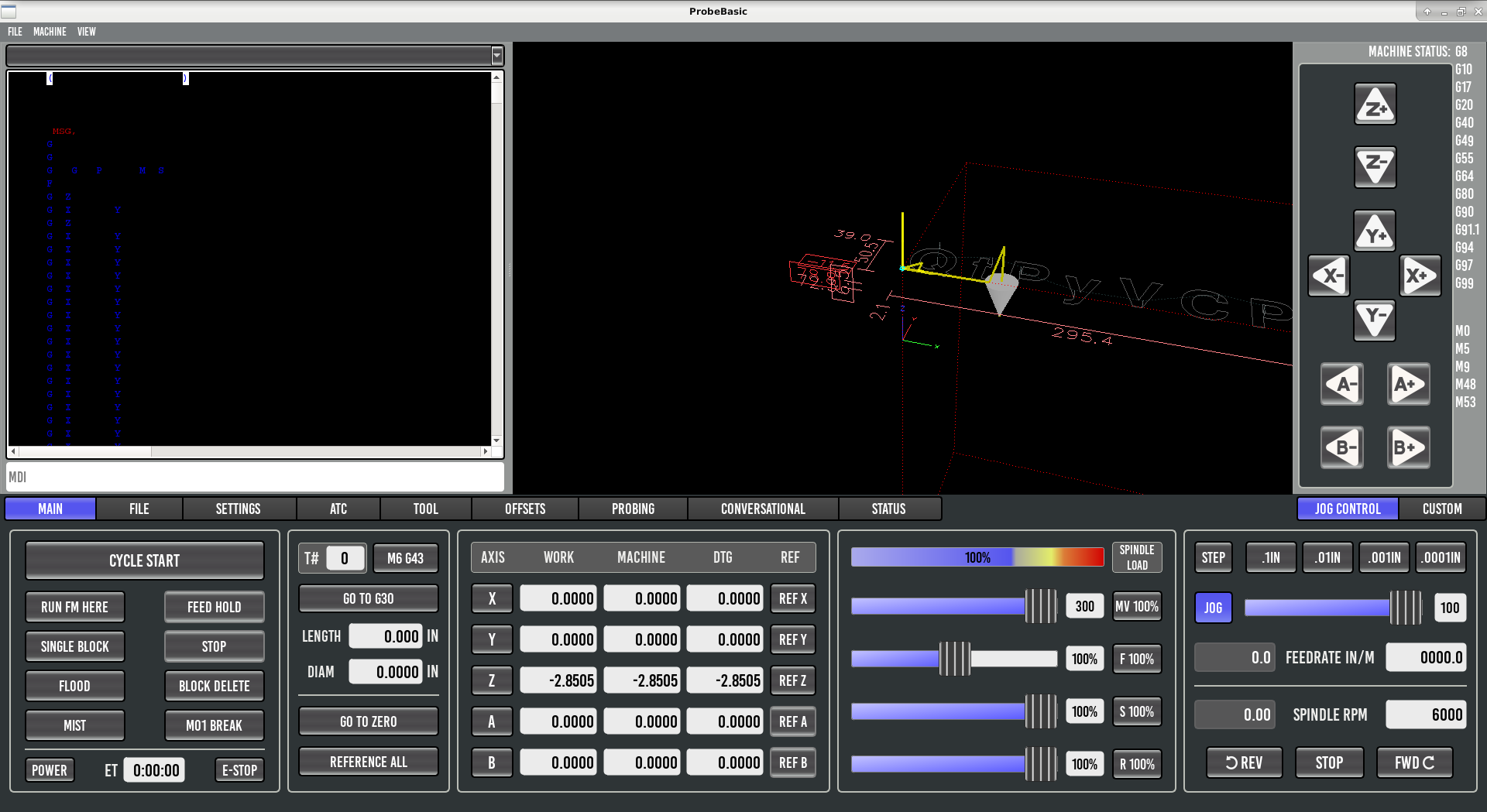Reset rapid override with R 100%
The height and width of the screenshot is (812, 1487).
(x=1136, y=764)
